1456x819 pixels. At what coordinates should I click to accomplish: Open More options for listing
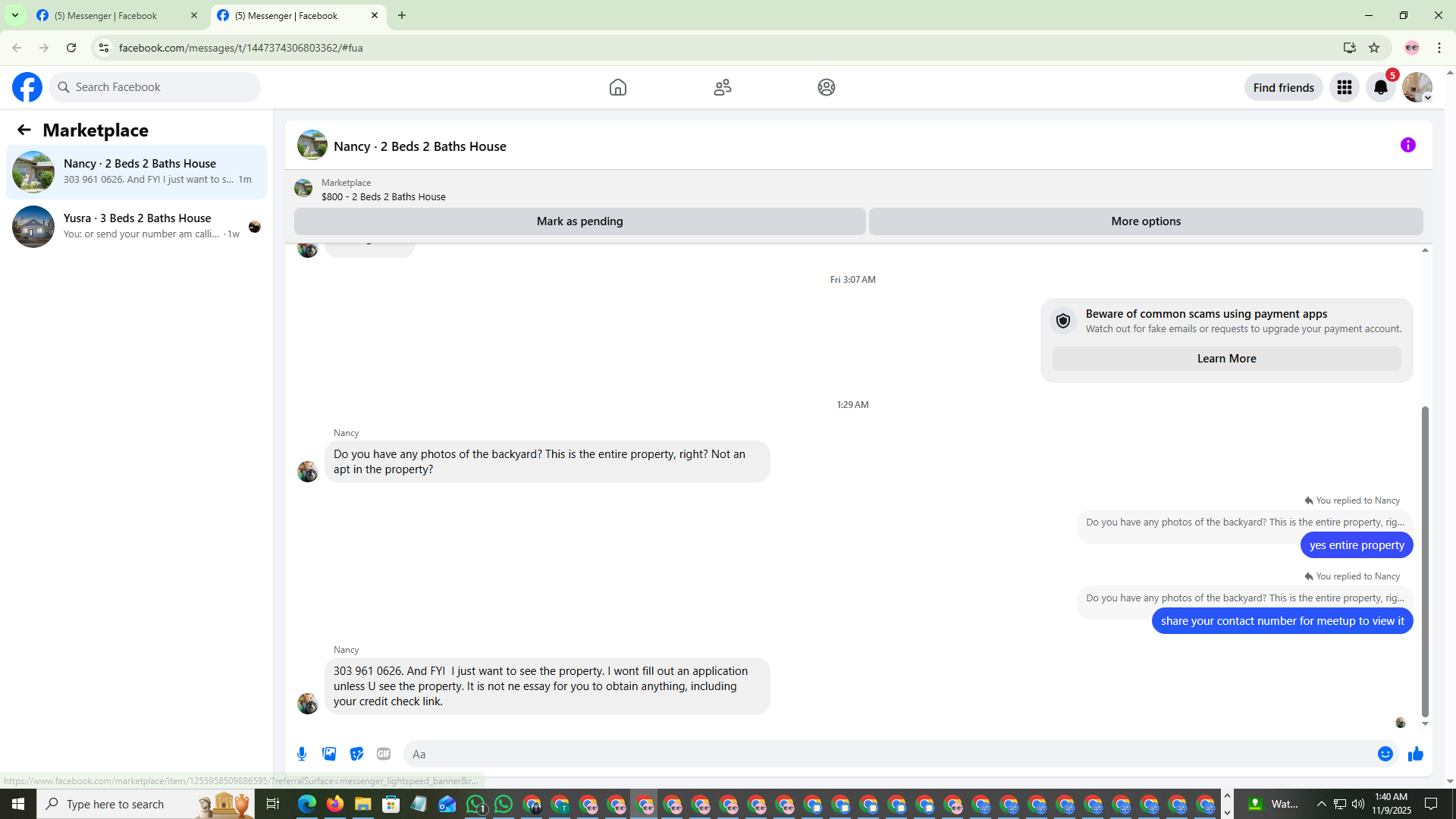click(x=1145, y=221)
